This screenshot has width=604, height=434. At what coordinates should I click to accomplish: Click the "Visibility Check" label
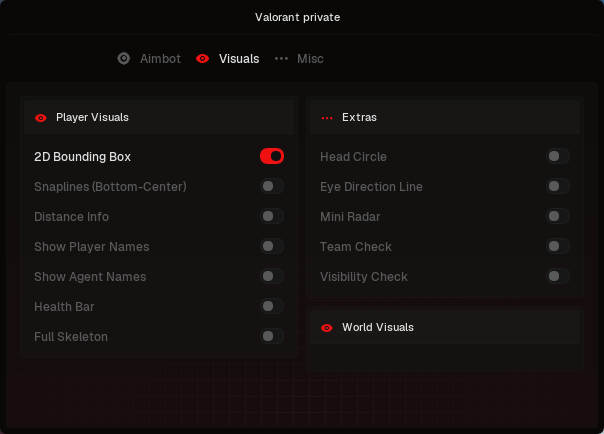click(x=364, y=277)
